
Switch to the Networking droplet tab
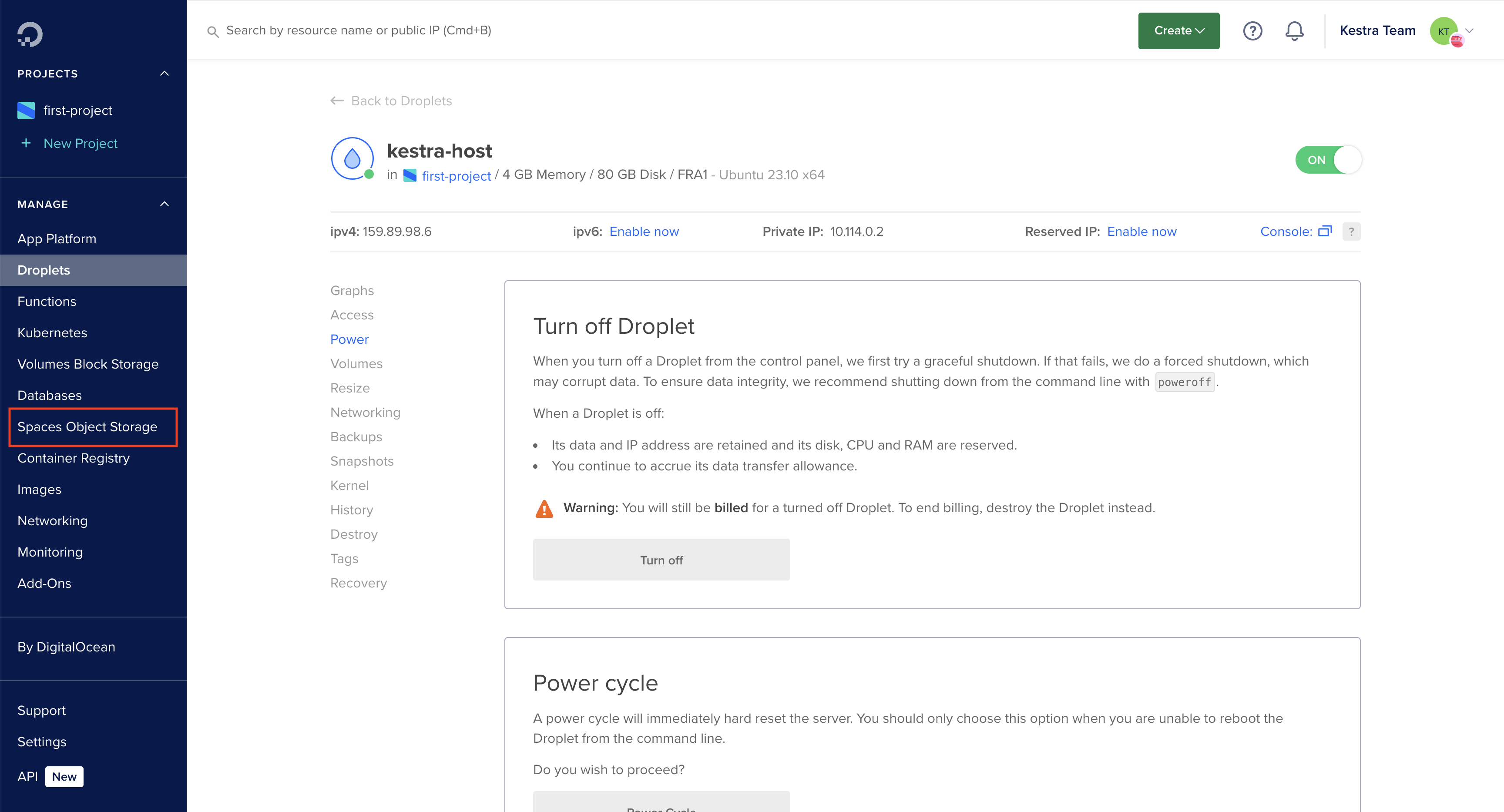[x=365, y=412]
